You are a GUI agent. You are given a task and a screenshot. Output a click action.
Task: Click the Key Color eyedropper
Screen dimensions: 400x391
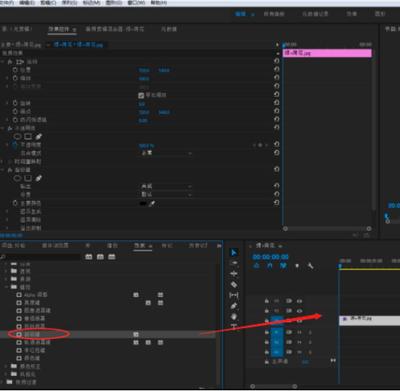coord(152,203)
